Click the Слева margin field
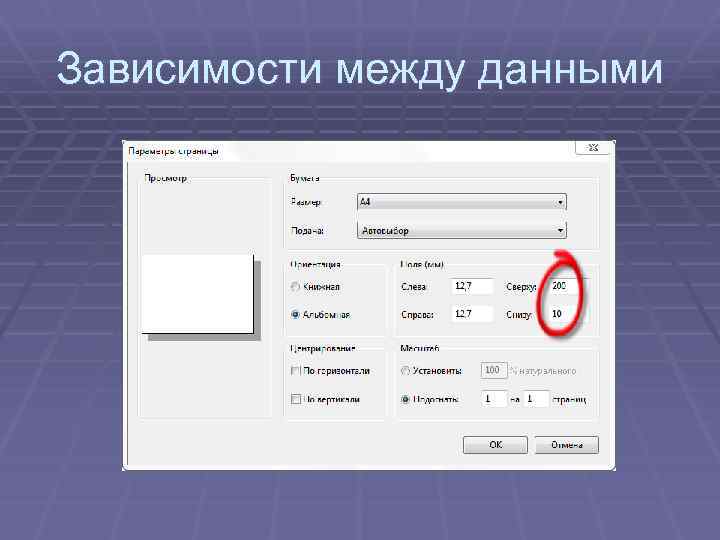Viewport: 720px width, 540px height. [472, 286]
